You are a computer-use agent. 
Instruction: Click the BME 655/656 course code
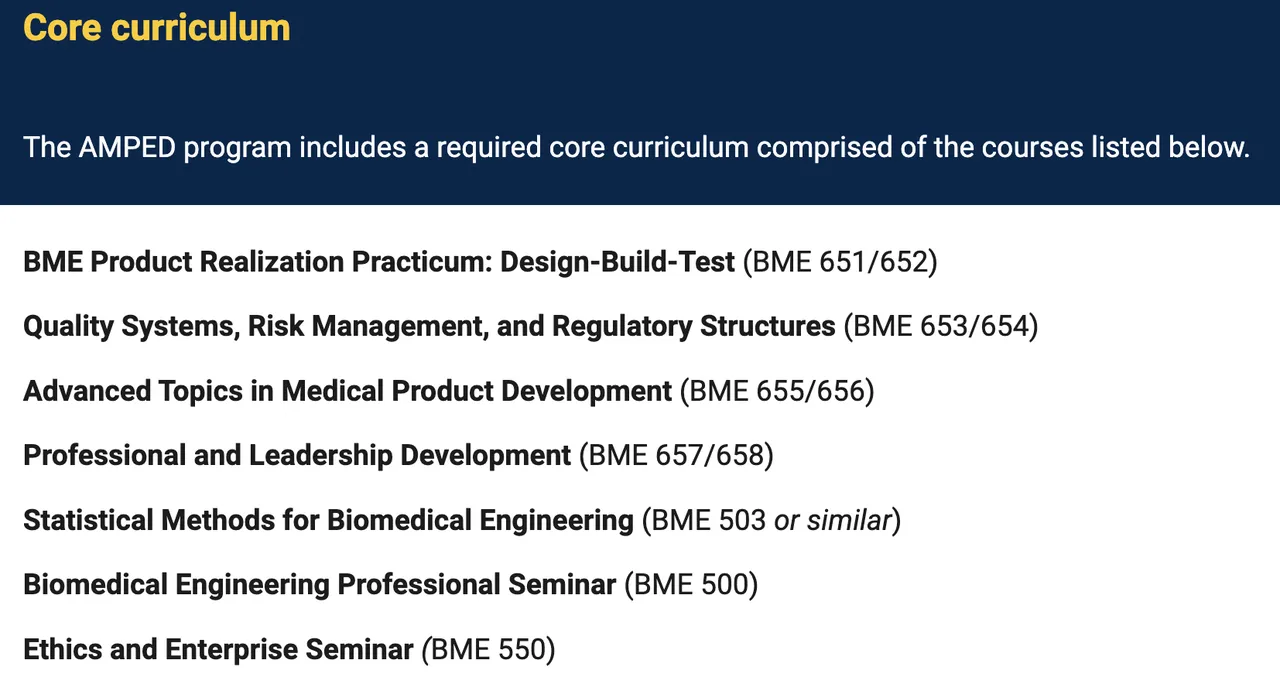click(x=777, y=391)
